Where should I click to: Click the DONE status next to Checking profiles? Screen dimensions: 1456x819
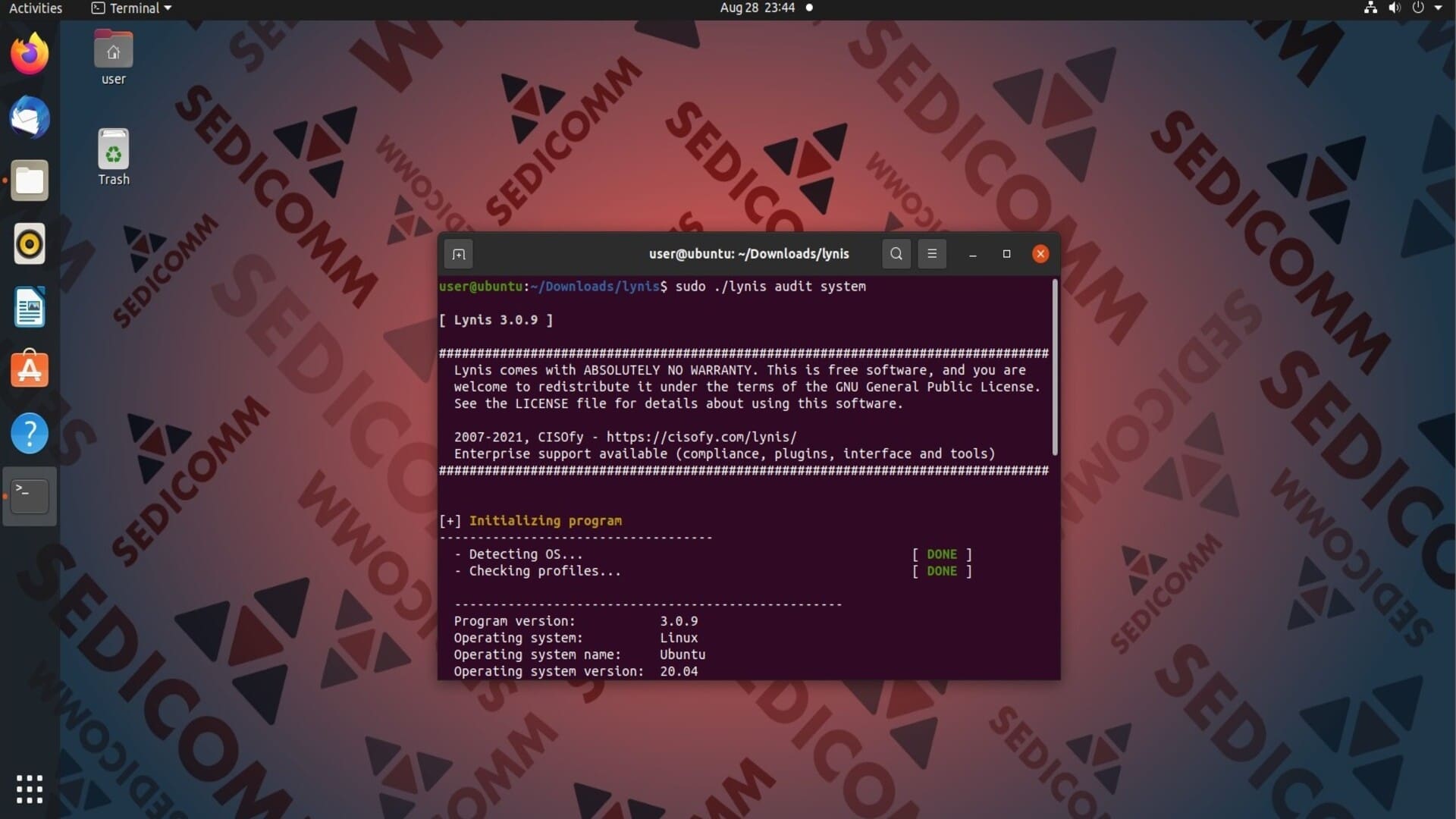point(942,571)
